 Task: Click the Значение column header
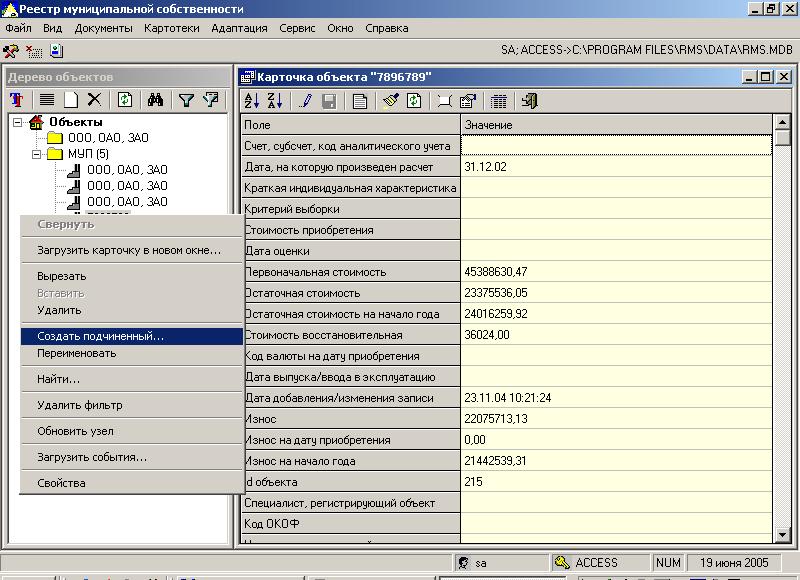[616, 125]
